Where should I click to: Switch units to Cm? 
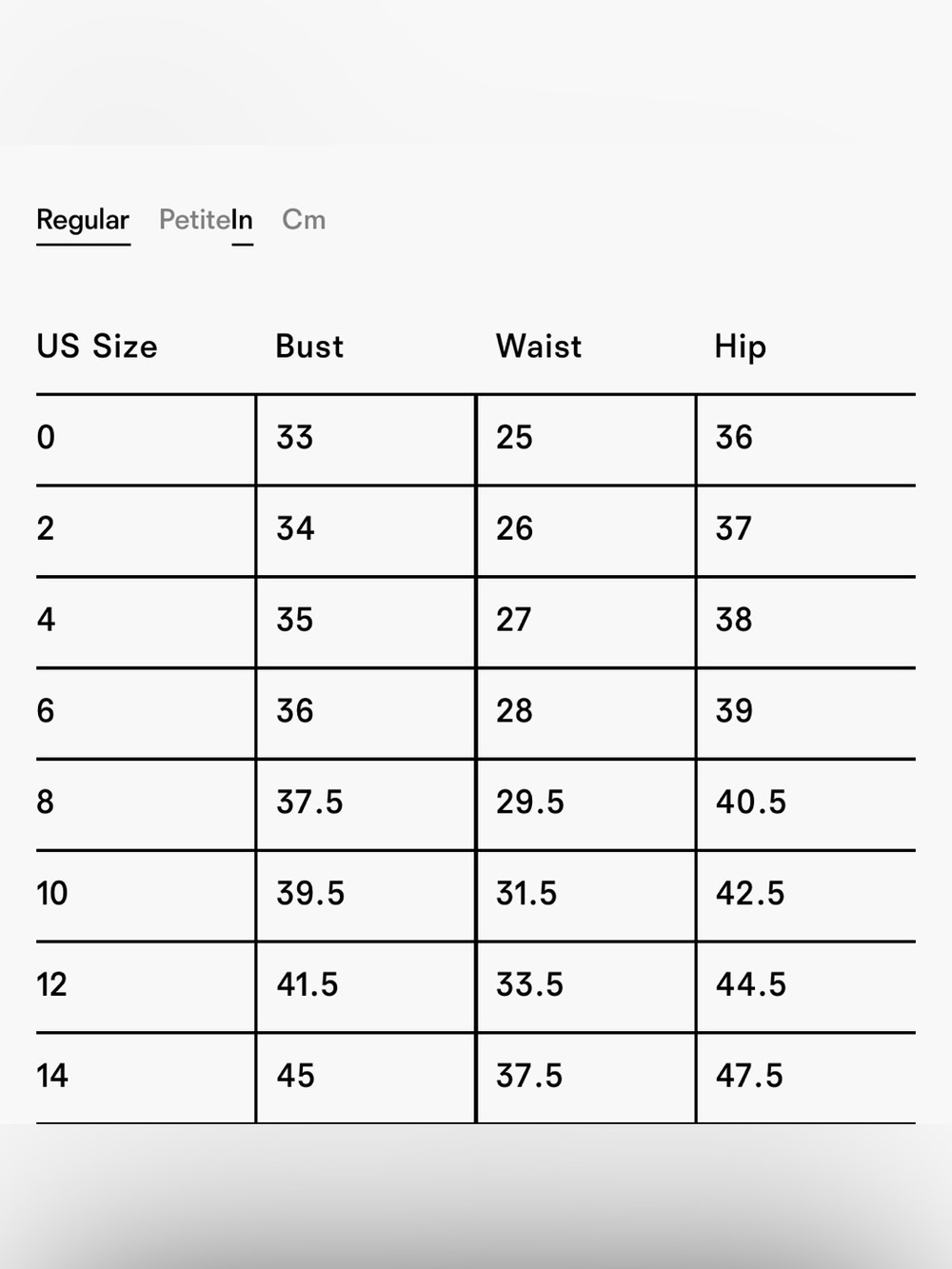tap(304, 220)
